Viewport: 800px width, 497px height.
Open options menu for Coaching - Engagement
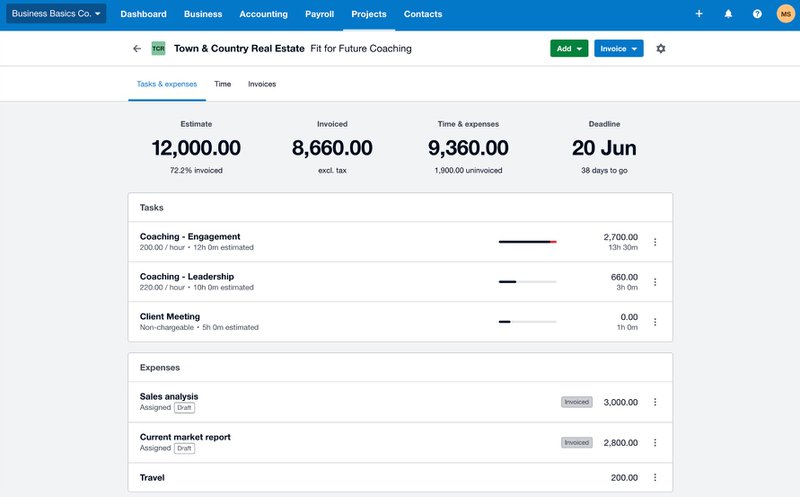pos(655,242)
